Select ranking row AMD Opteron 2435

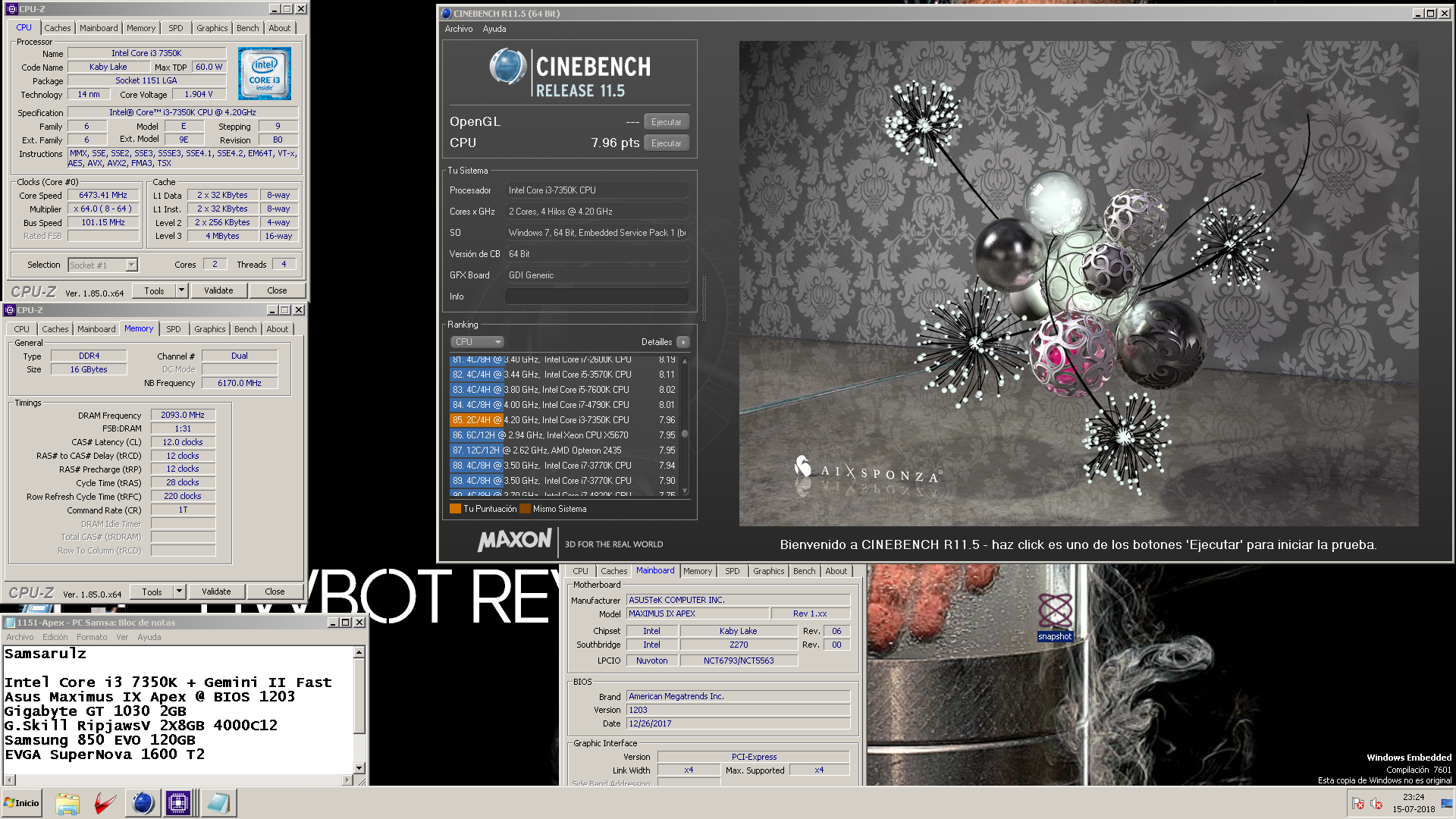point(563,450)
